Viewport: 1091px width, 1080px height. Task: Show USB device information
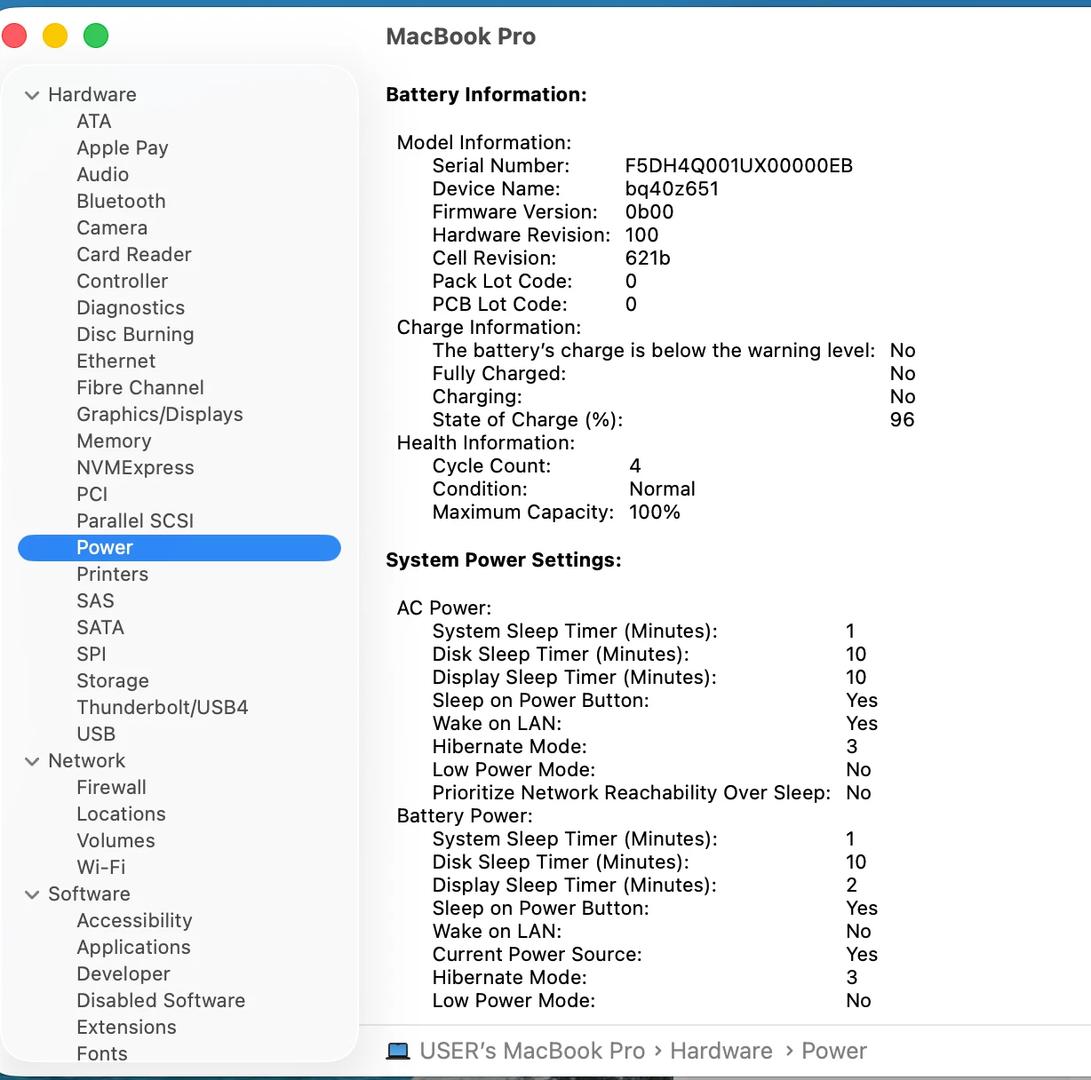pyautogui.click(x=96, y=734)
